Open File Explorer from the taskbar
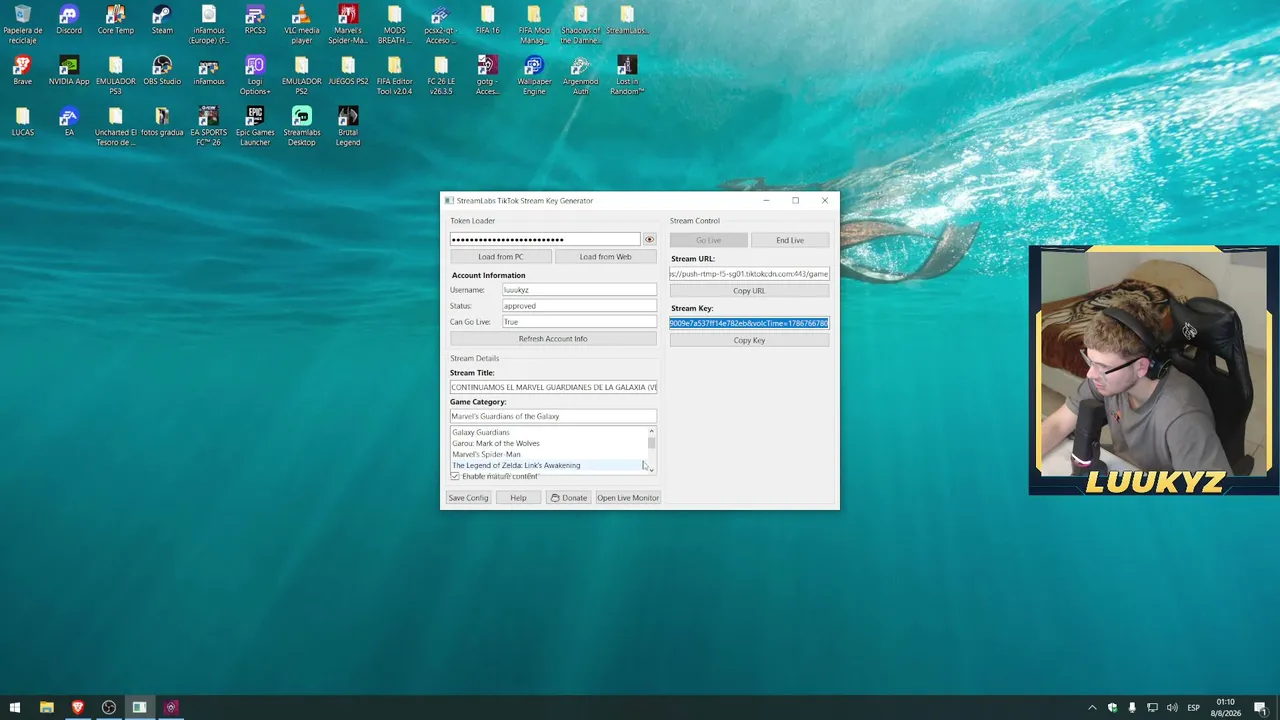 pos(46,708)
